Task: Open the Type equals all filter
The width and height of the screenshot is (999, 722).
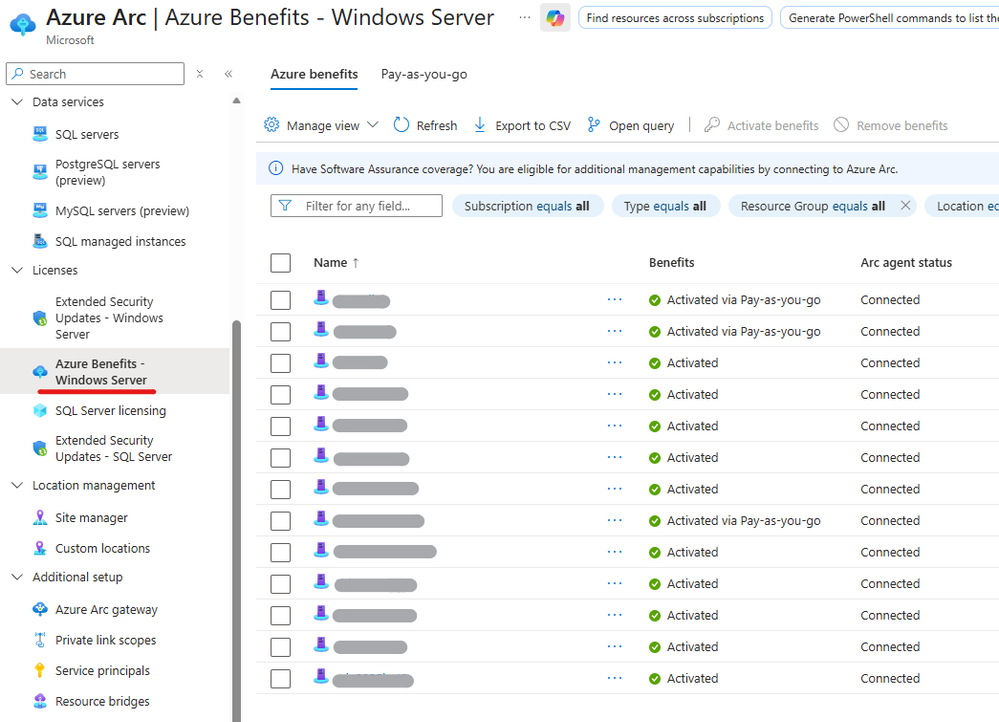Action: [665, 206]
